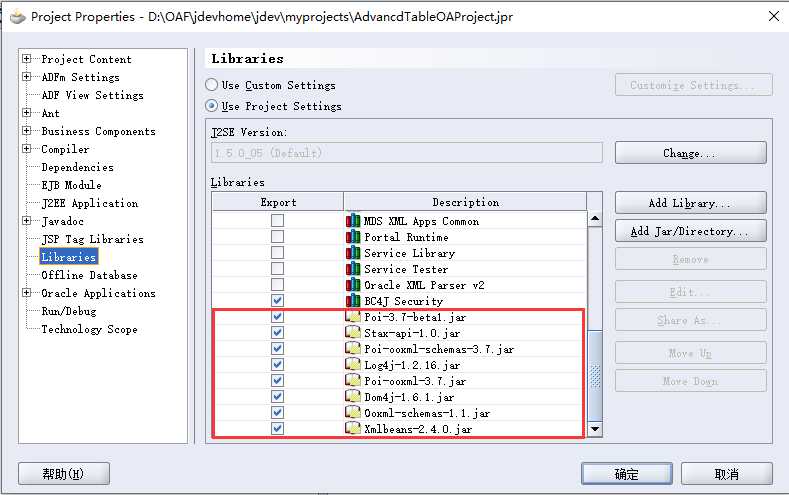Click the Ooxml-schemas-1.1.jar folder icon
Screen dimensions: 789x495
[353, 412]
